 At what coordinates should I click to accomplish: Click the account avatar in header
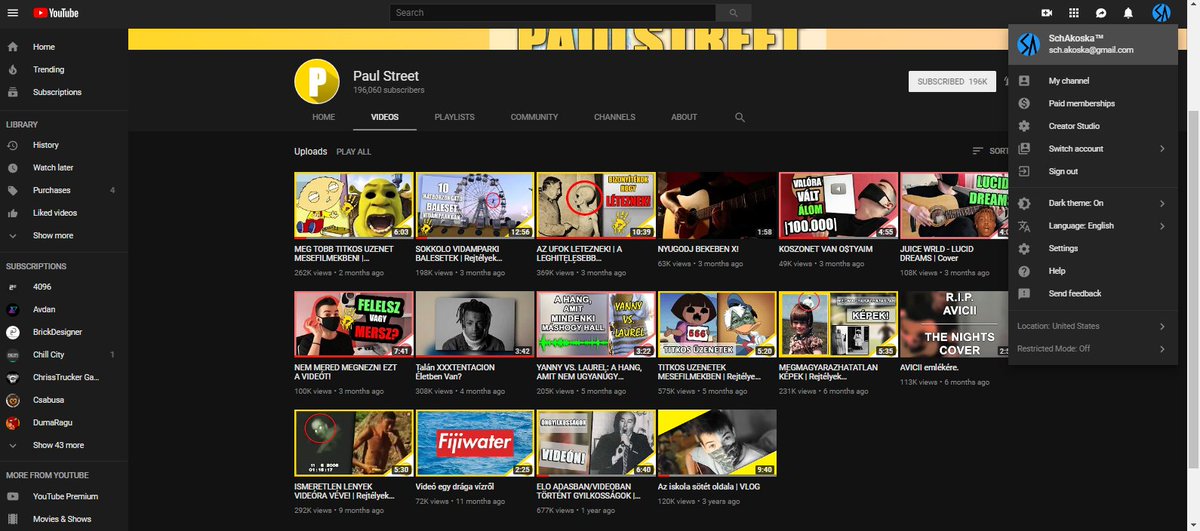coord(1161,13)
